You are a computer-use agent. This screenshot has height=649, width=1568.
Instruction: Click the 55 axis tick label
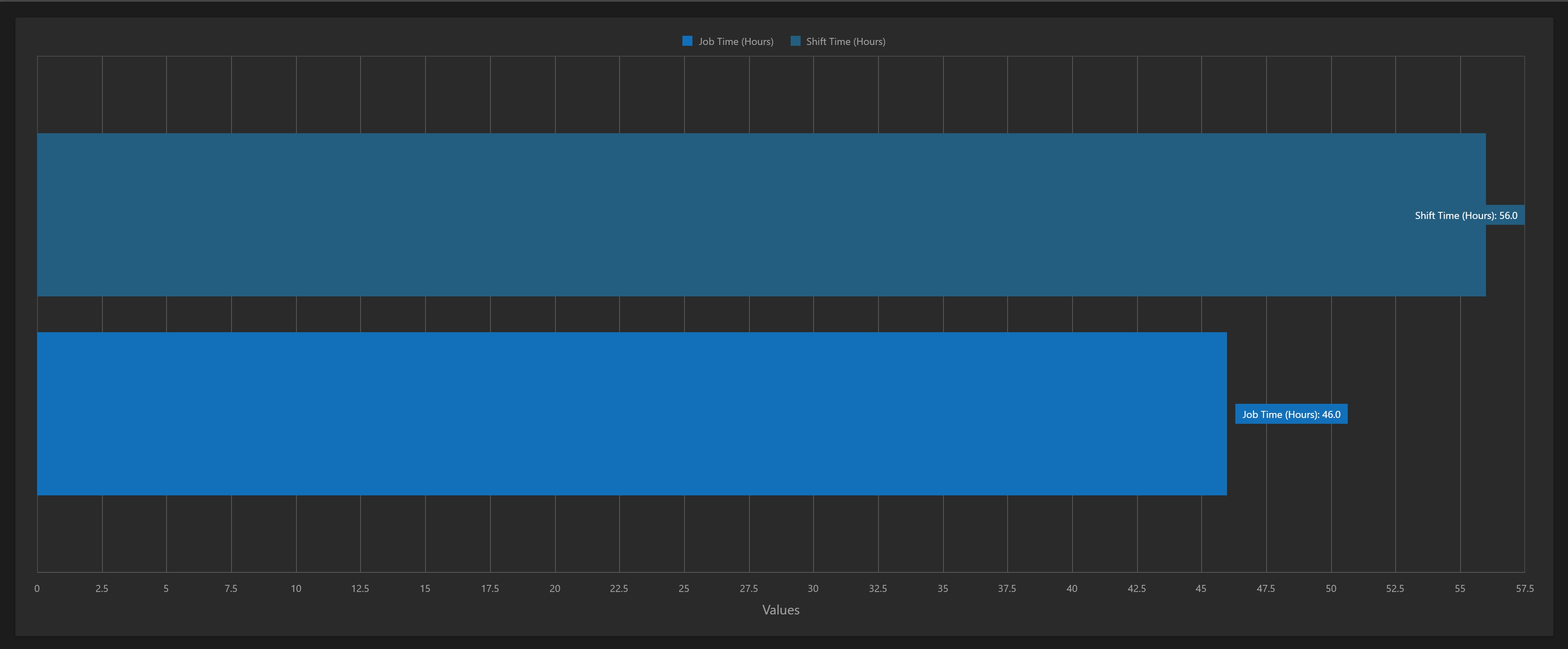click(x=1460, y=588)
